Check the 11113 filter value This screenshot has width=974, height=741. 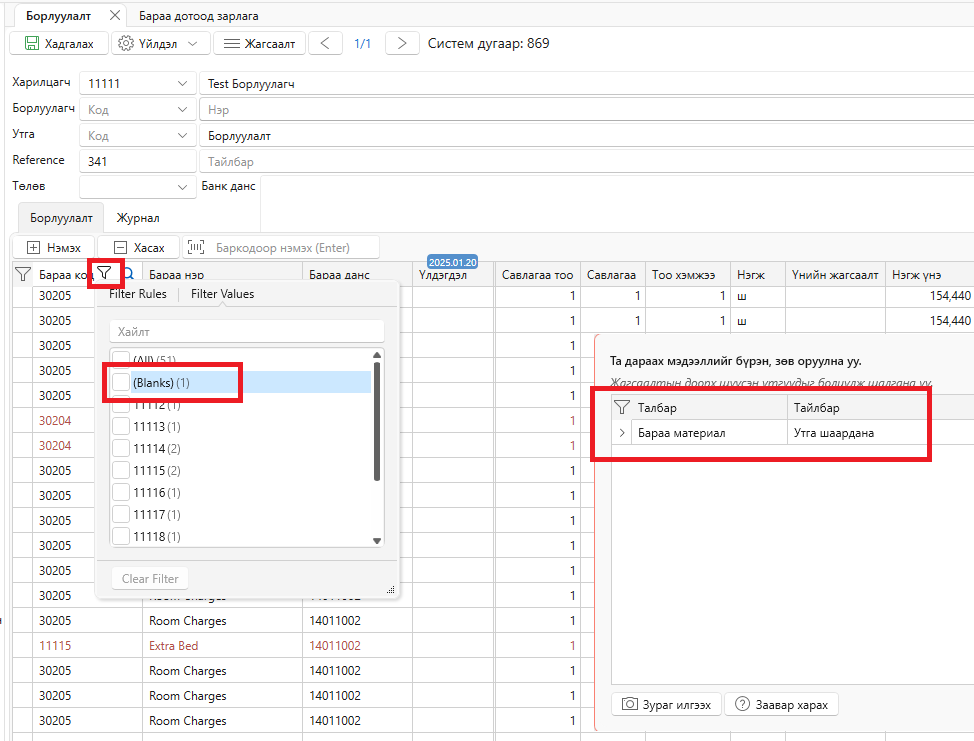[121, 427]
